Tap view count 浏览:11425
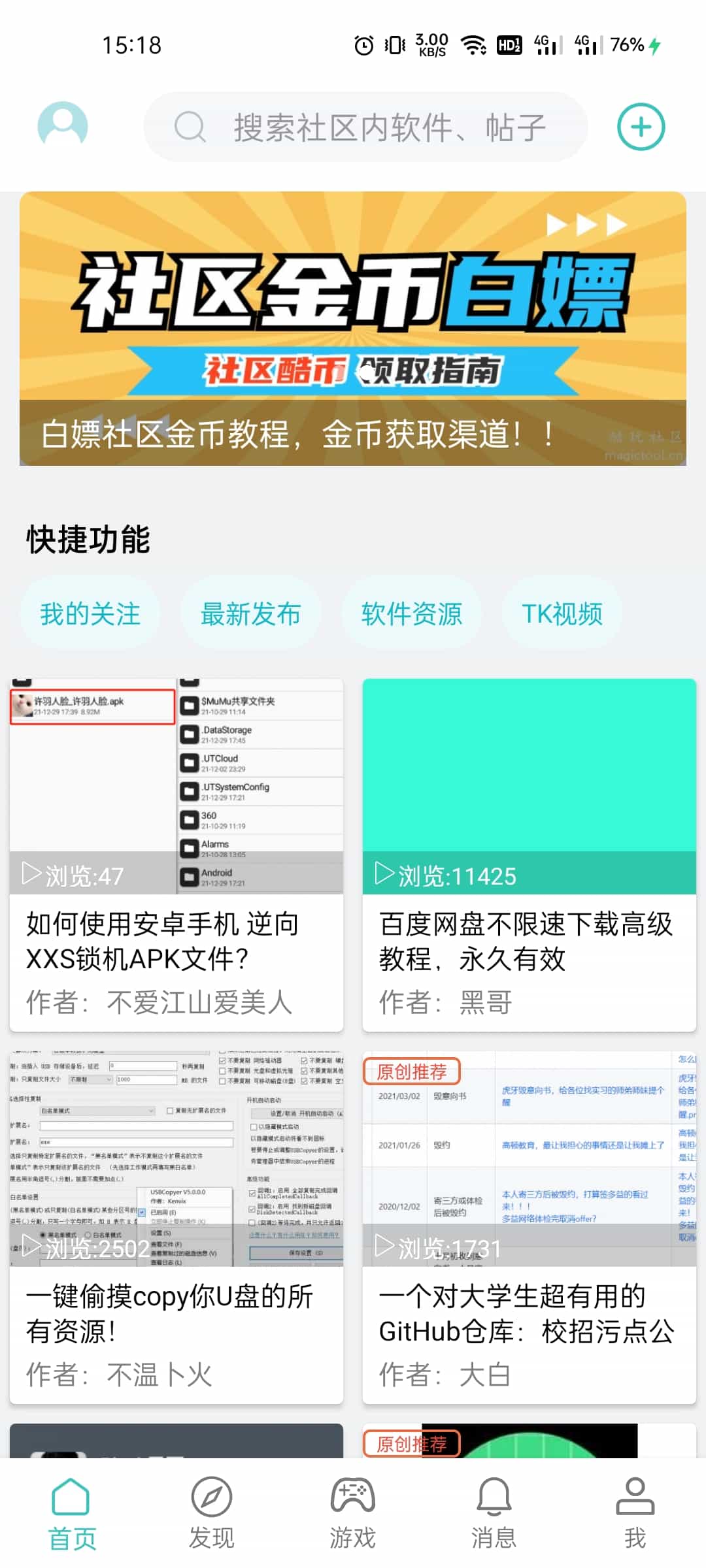The width and height of the screenshot is (706, 1568). (446, 875)
